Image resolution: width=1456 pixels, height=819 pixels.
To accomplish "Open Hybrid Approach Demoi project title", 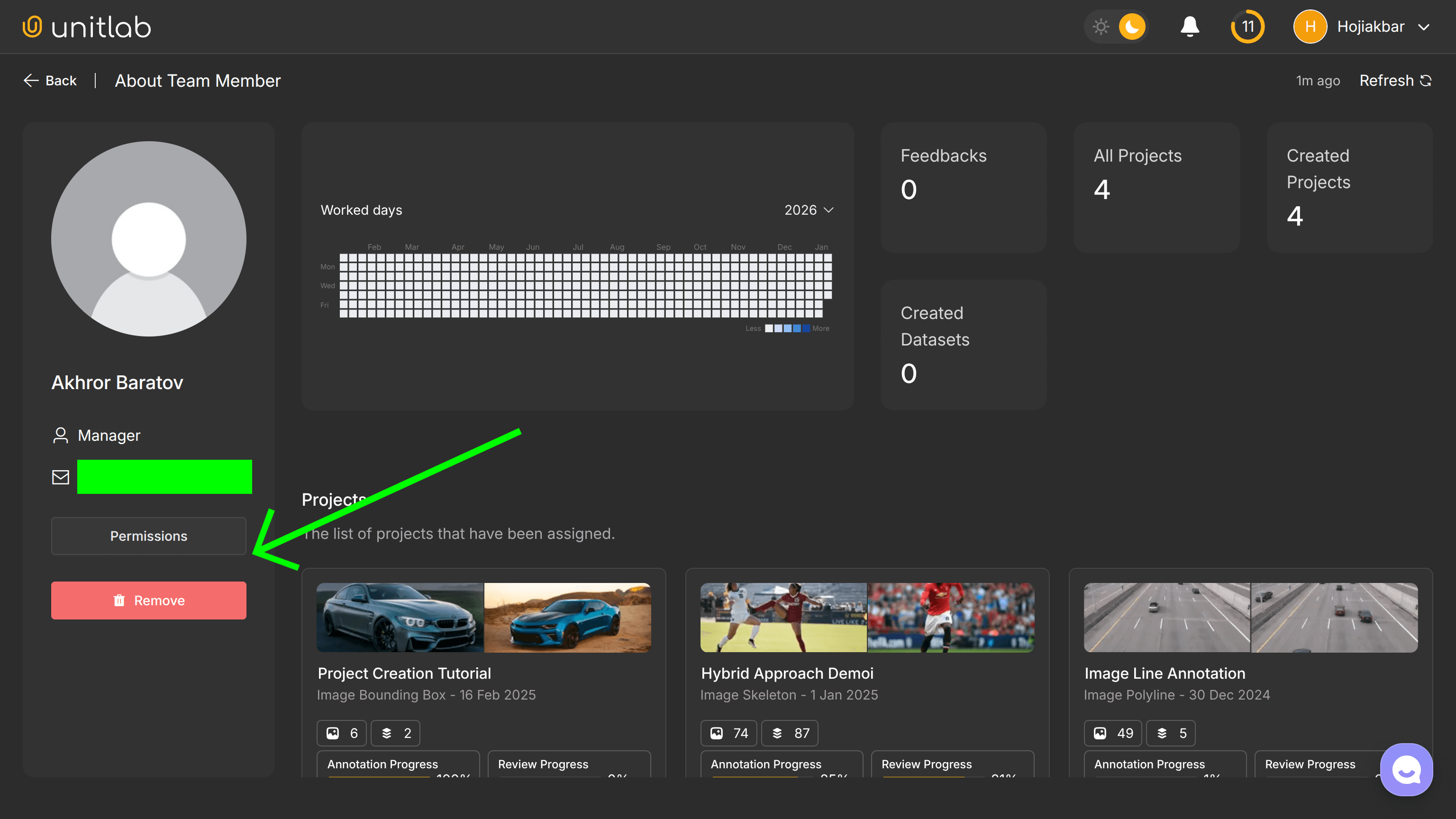I will click(787, 673).
